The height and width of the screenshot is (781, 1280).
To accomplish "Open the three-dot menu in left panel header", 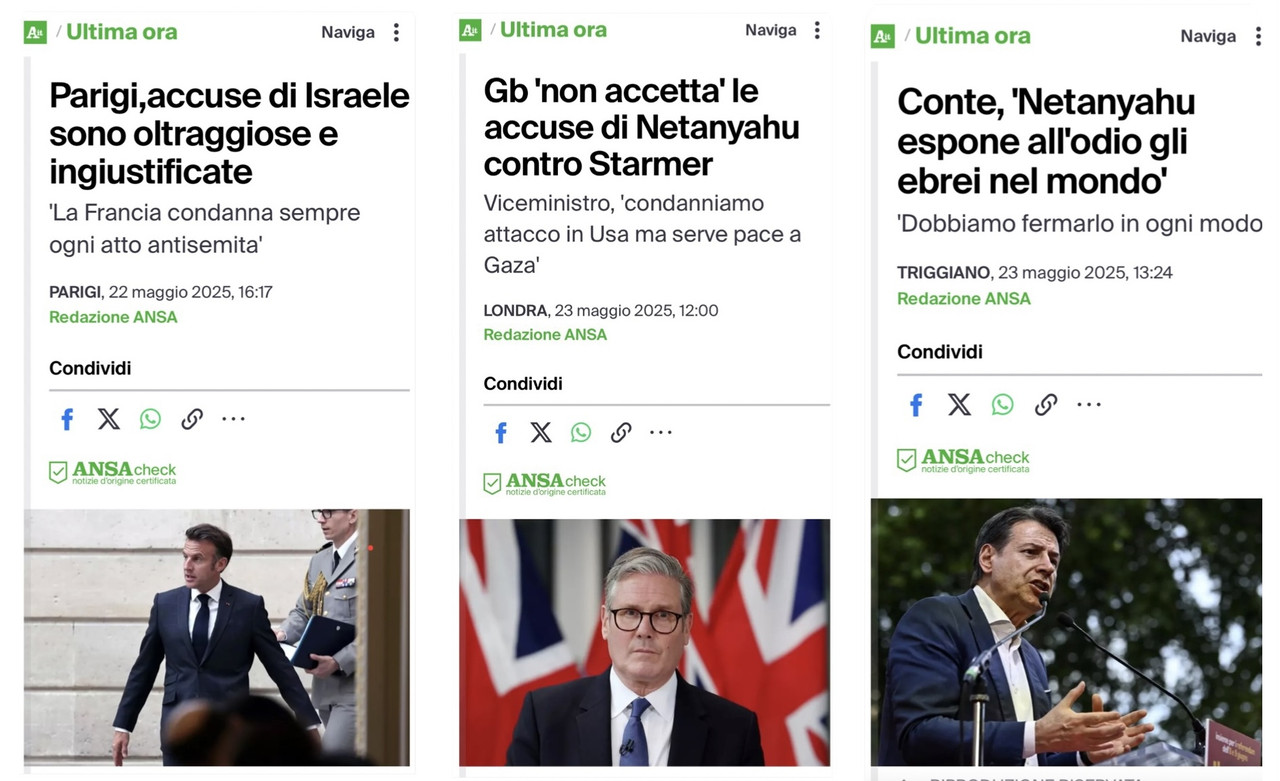I will tap(396, 32).
